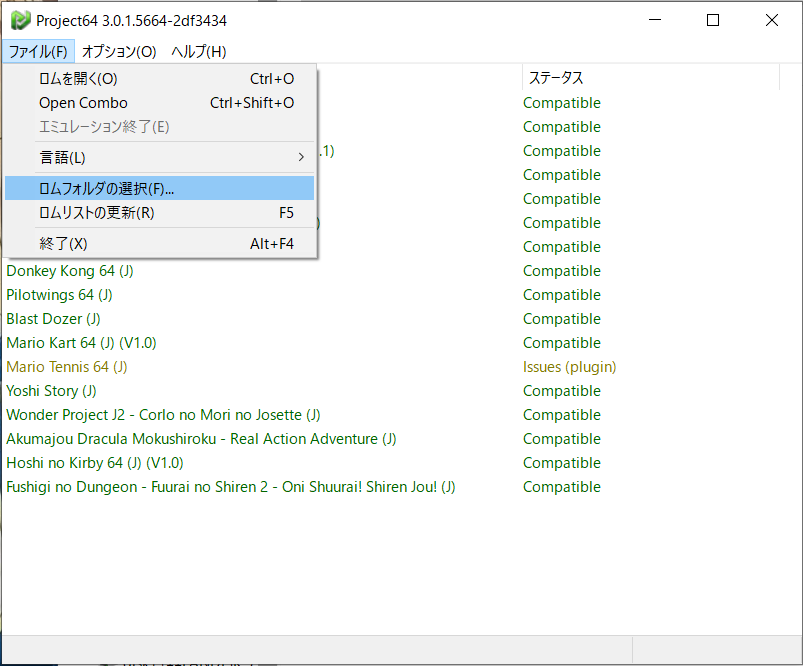Open the ヘルプ(H) menu
This screenshot has width=803, height=666.
[x=199, y=51]
